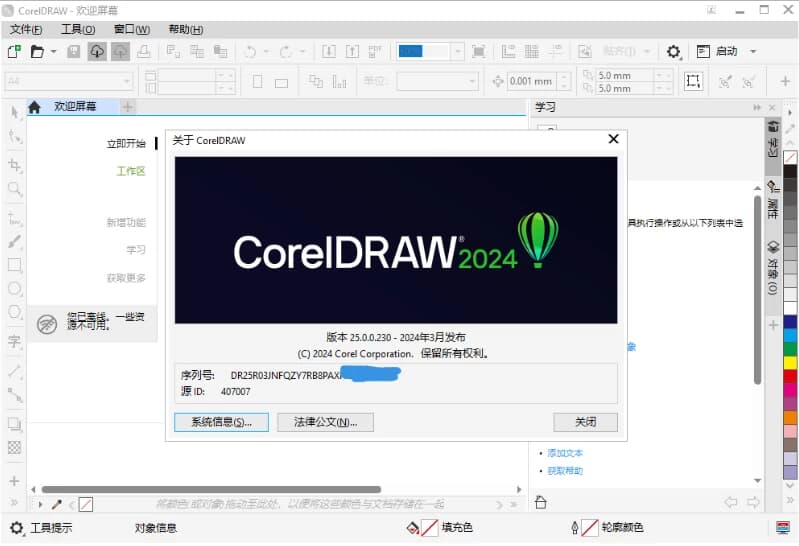
Task: Click the 关闭 button in About dialog
Action: tap(585, 423)
